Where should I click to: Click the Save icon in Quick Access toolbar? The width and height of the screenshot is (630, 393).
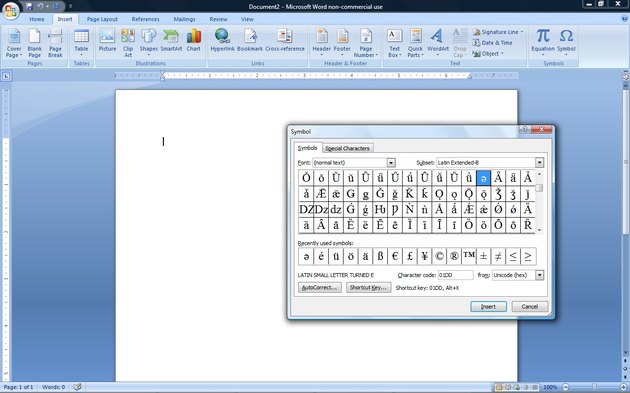[29, 6]
